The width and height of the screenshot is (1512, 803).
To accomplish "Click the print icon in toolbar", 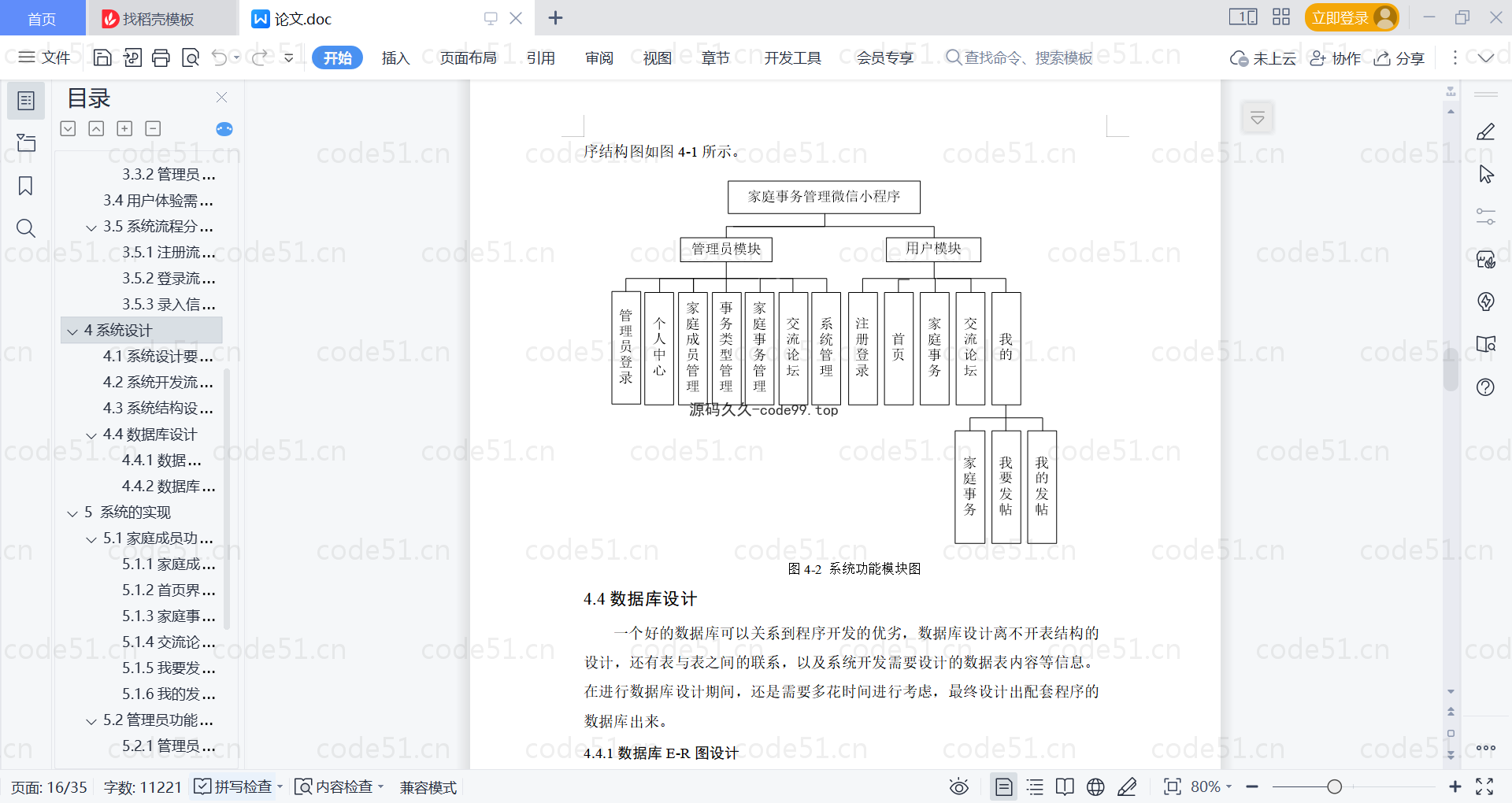I will click(161, 57).
